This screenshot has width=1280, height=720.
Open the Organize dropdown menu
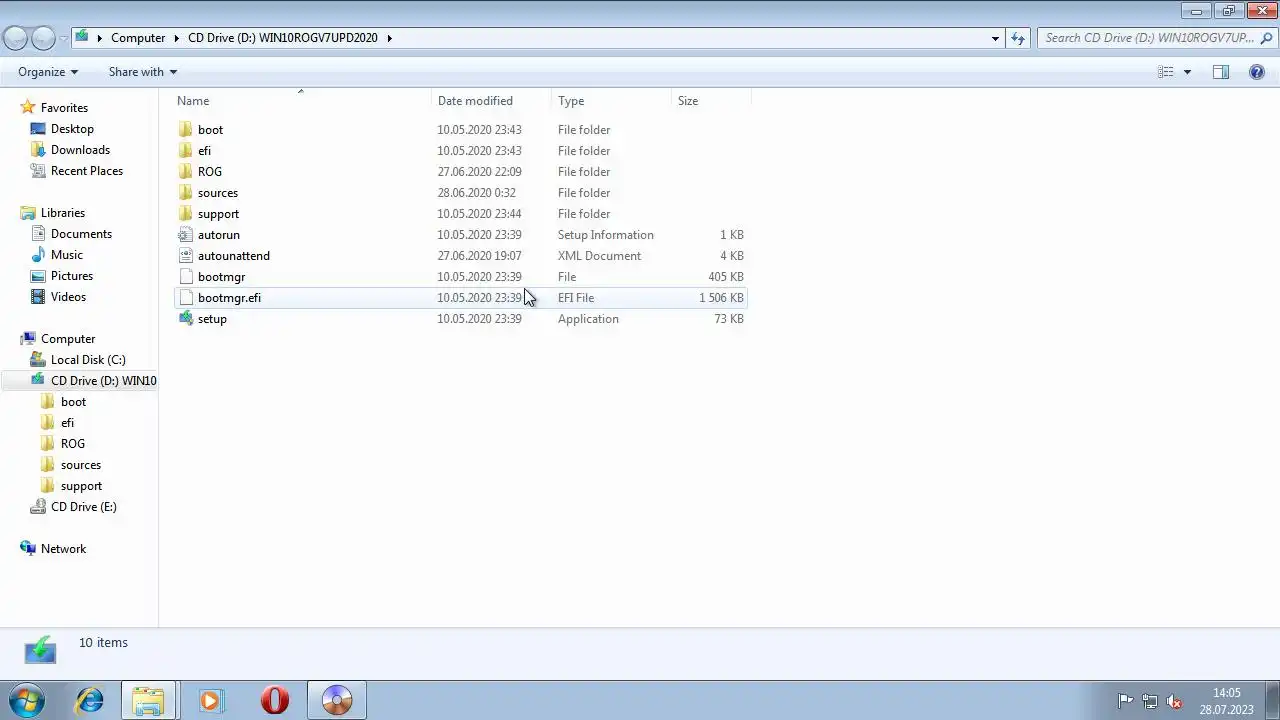(x=48, y=72)
